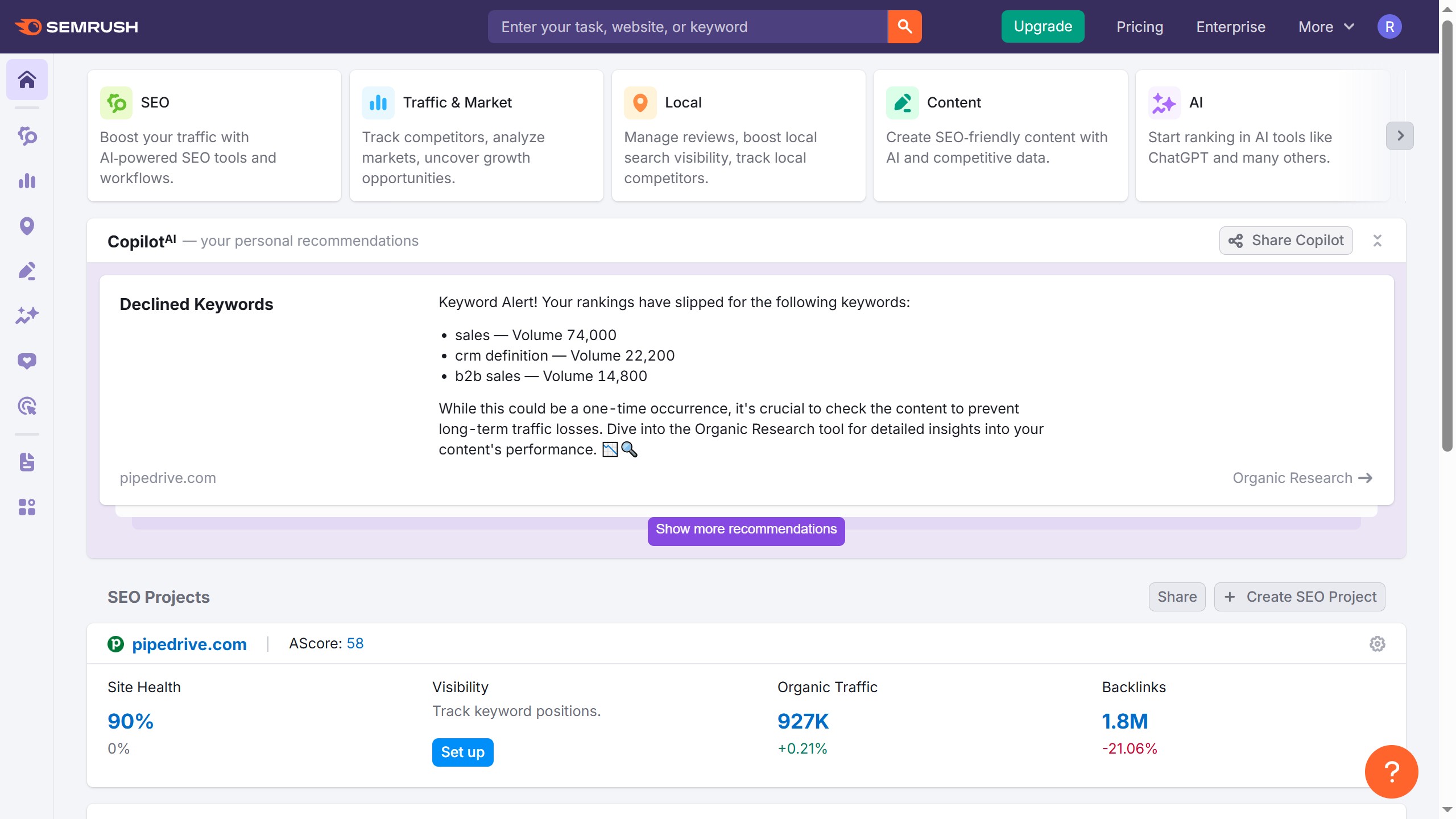Open the AI sidebar sparkle icon
This screenshot has height=819, width=1456.
tap(27, 316)
